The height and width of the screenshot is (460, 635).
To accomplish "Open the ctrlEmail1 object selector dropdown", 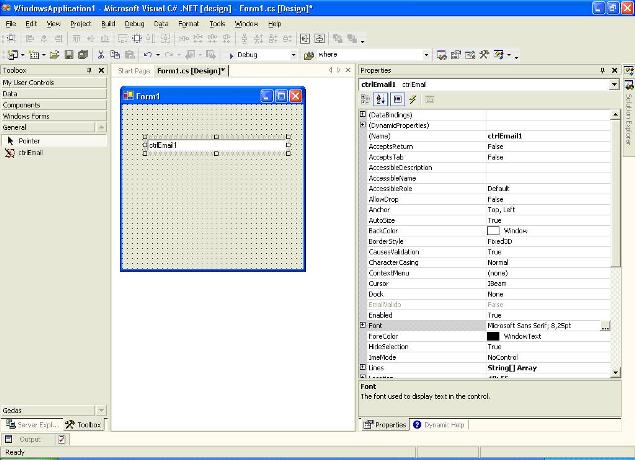I will (x=614, y=85).
